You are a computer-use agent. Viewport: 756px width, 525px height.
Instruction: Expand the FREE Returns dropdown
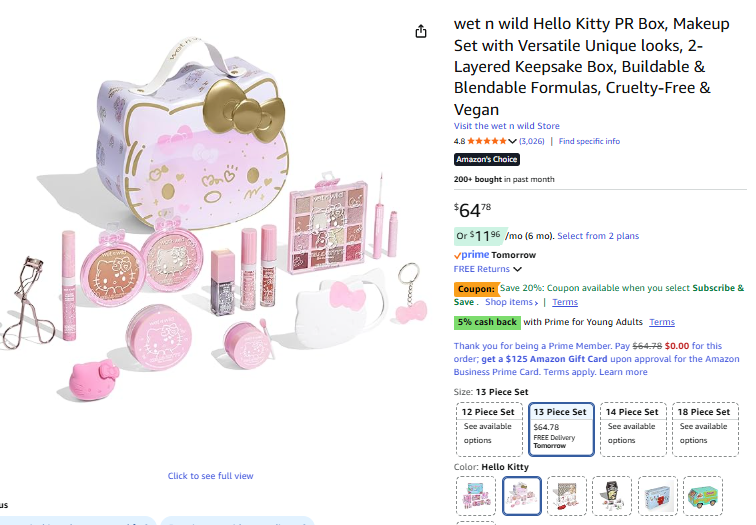point(518,269)
